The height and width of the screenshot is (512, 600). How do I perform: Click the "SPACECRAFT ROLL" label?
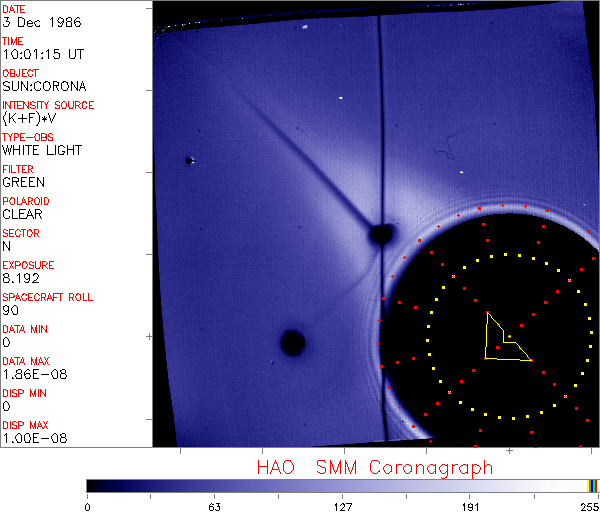point(46,297)
